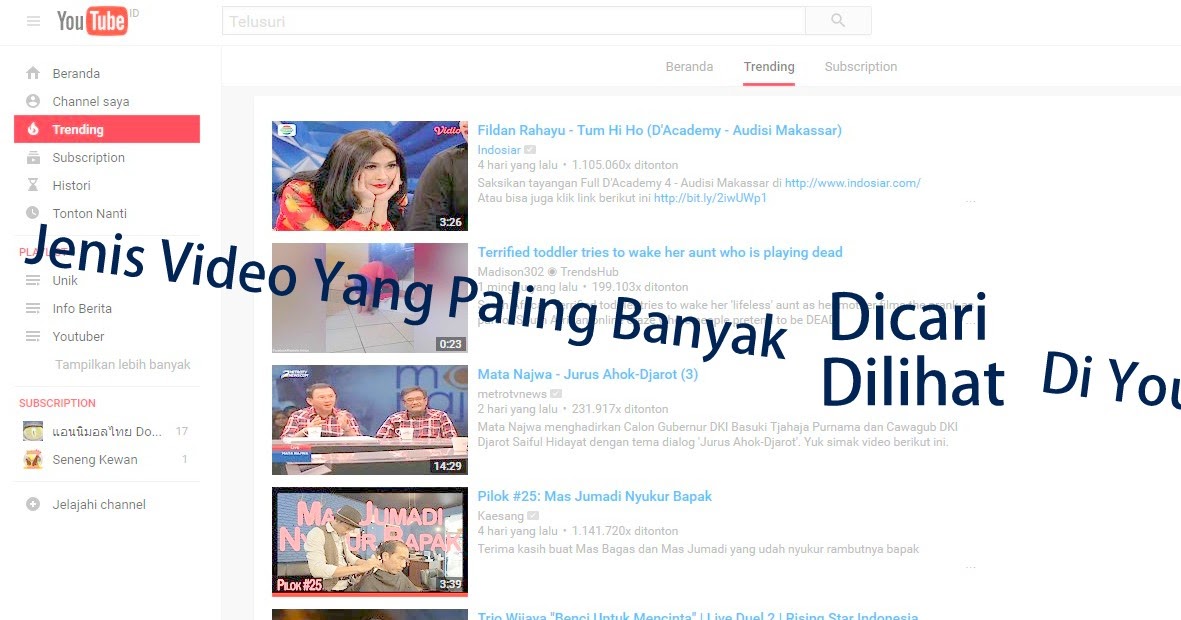The height and width of the screenshot is (620, 1181).
Task: Open the Unik playlist
Action: 65,281
